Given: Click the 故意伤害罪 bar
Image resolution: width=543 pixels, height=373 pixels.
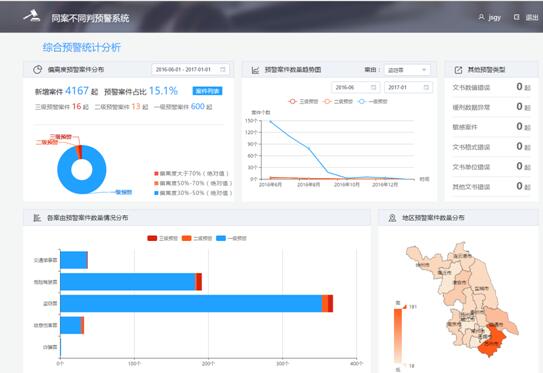Looking at the screenshot, I should tap(72, 325).
